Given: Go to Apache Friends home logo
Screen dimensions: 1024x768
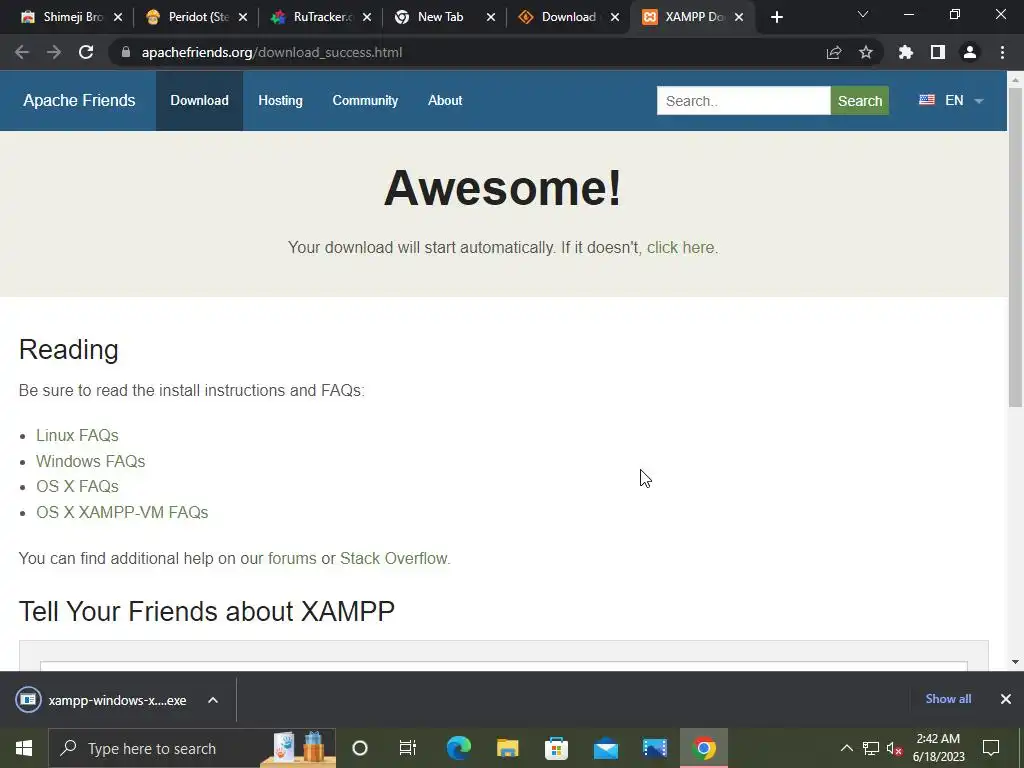Looking at the screenshot, I should (79, 101).
